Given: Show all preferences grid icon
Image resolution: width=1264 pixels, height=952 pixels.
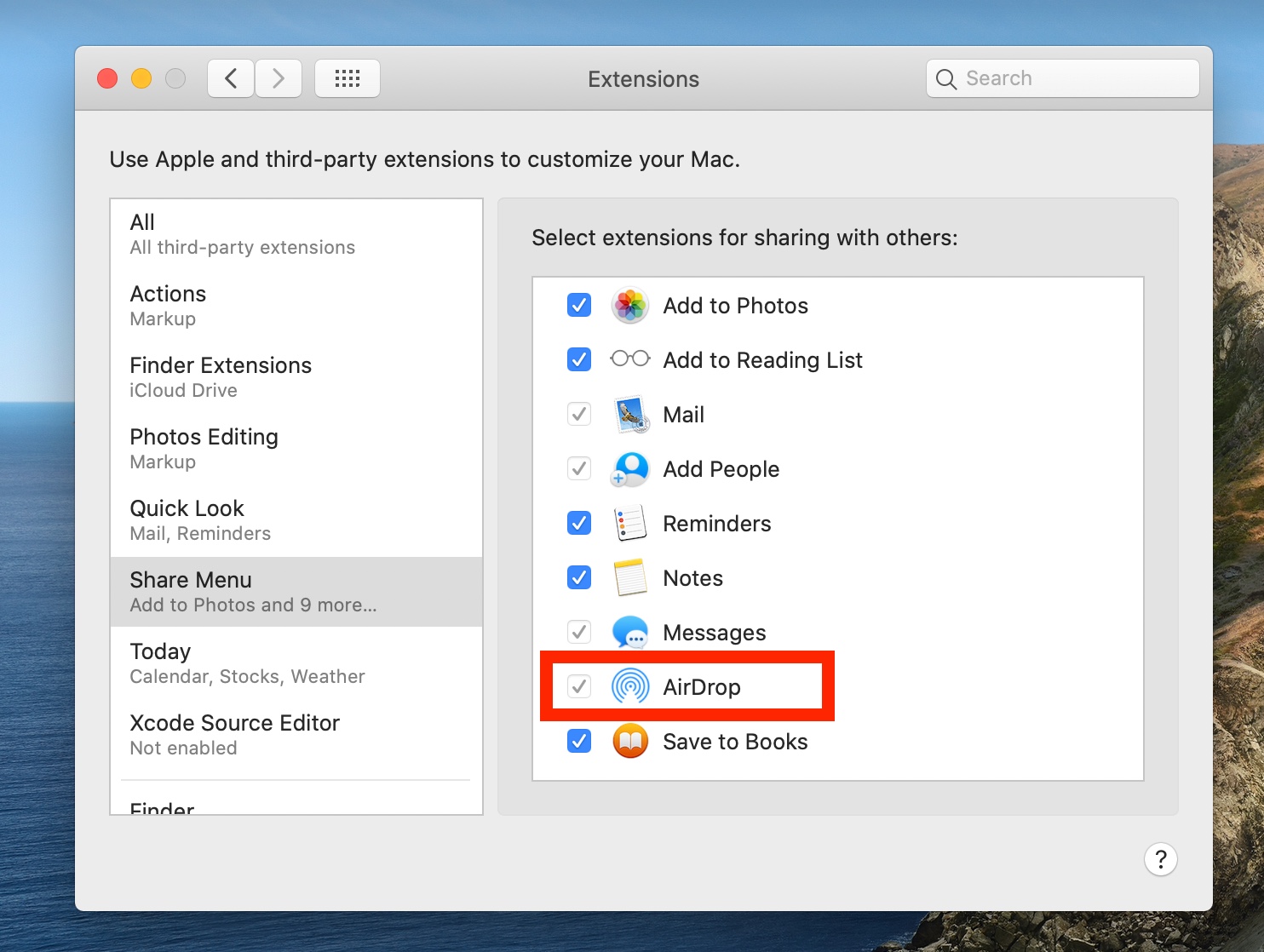Looking at the screenshot, I should (x=348, y=79).
